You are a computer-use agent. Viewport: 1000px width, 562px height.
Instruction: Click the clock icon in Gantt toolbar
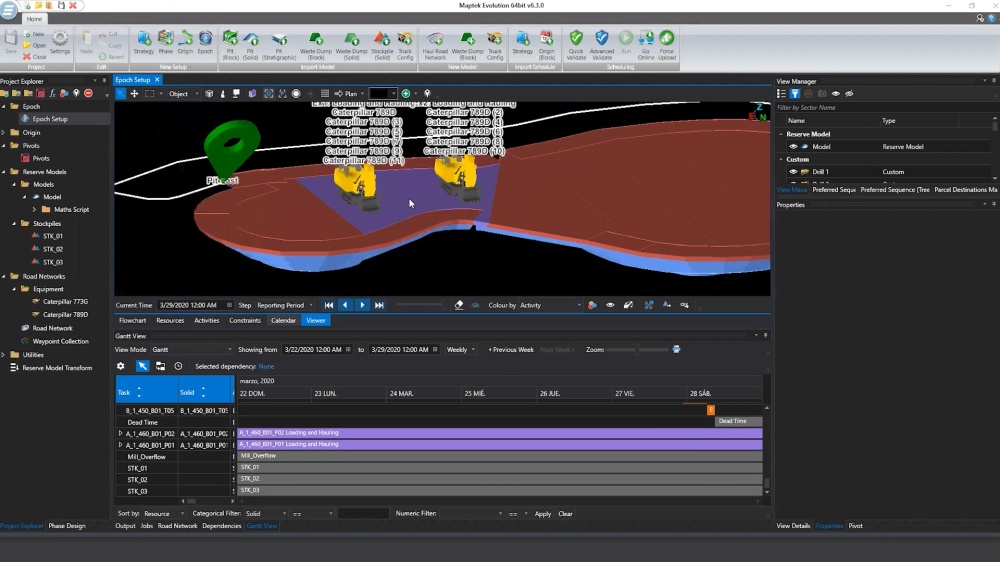point(178,366)
